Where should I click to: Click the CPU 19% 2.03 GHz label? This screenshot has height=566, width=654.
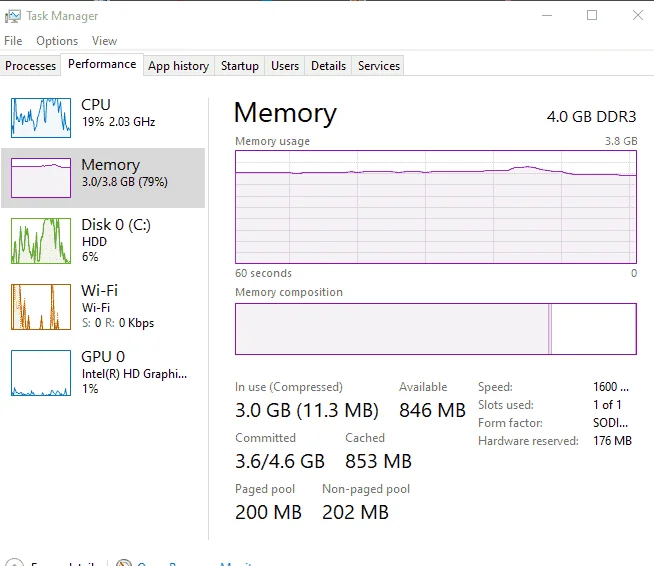tap(118, 113)
